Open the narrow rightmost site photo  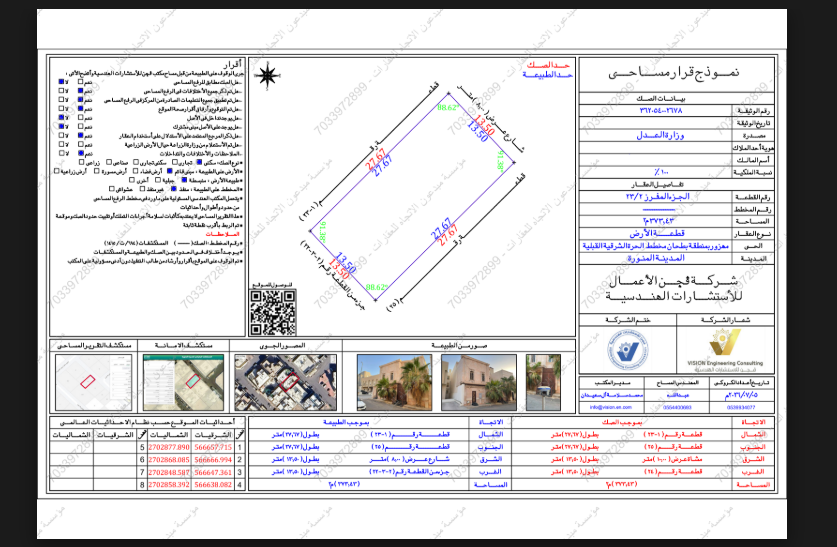click(x=543, y=382)
